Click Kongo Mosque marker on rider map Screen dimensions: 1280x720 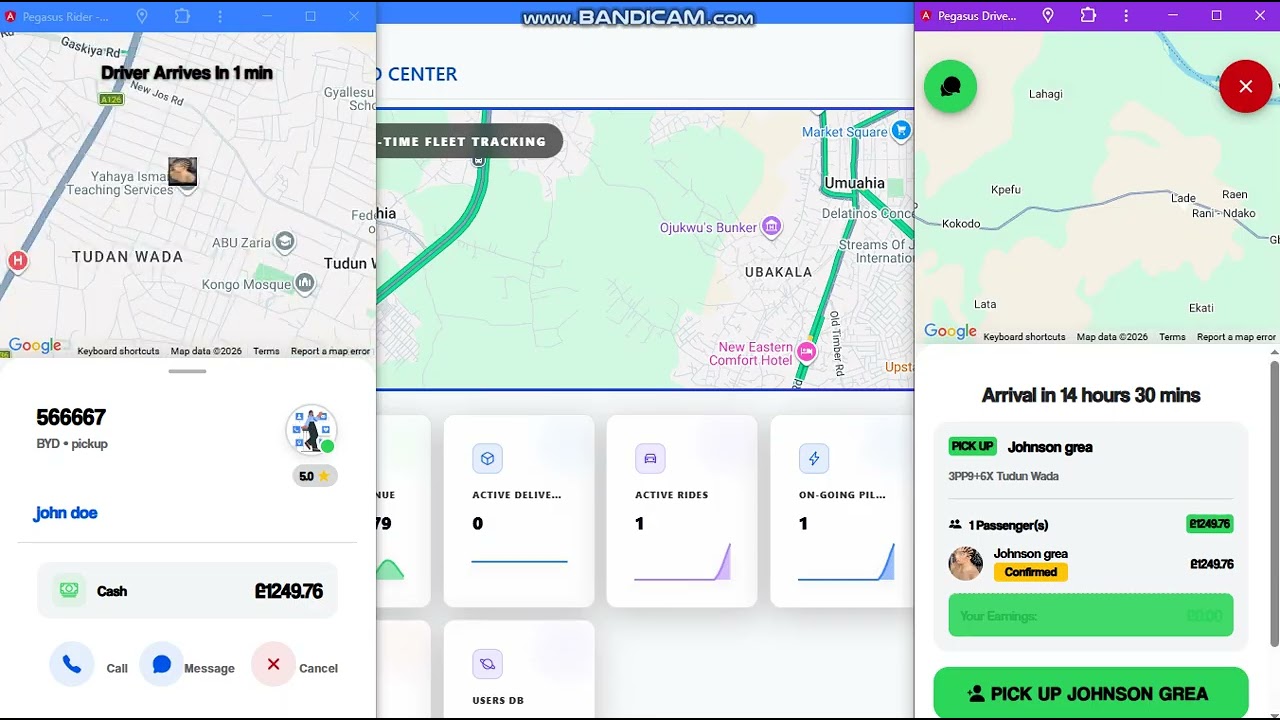coord(305,284)
